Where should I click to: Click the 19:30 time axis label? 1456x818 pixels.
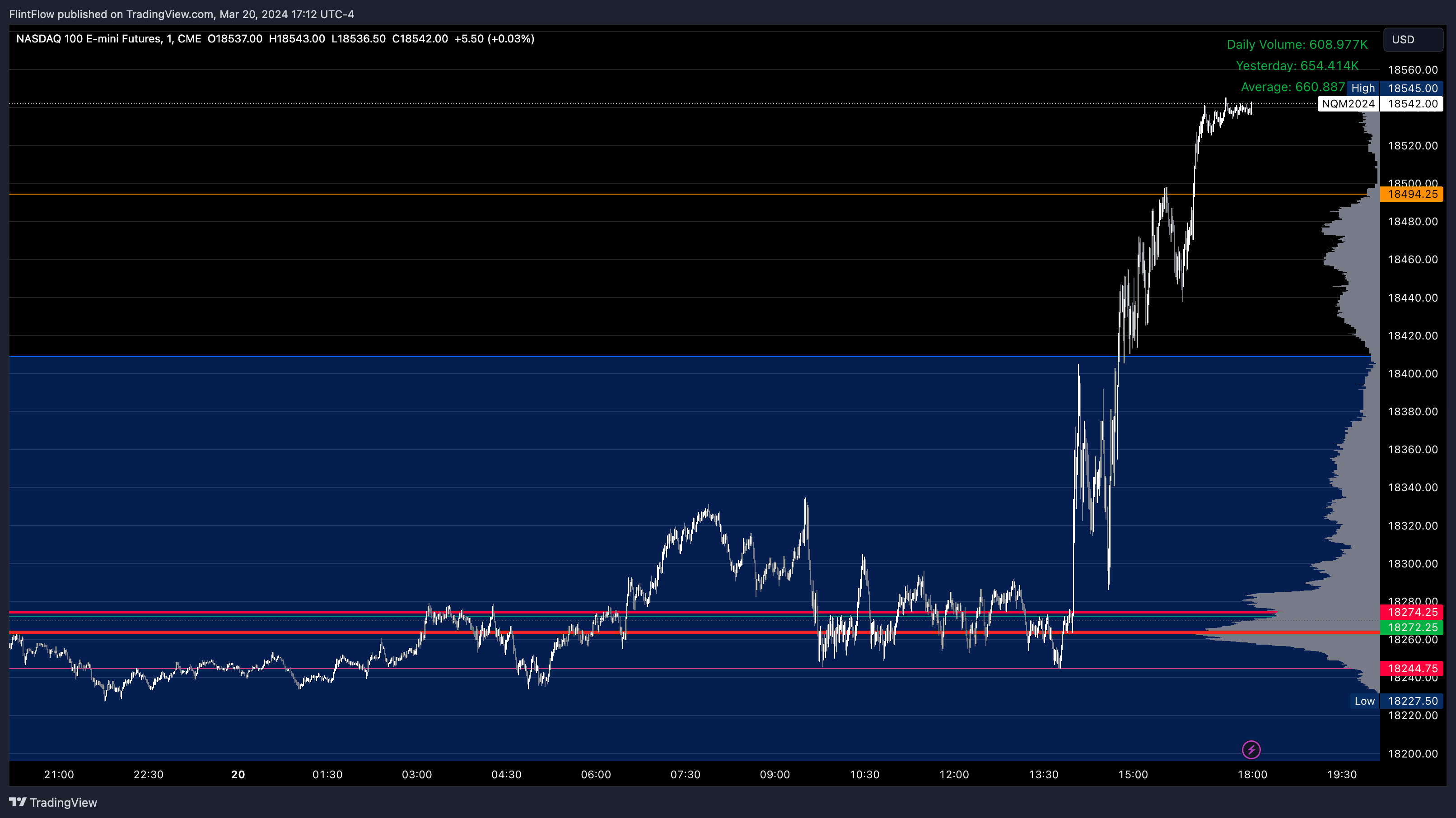pos(1342,775)
